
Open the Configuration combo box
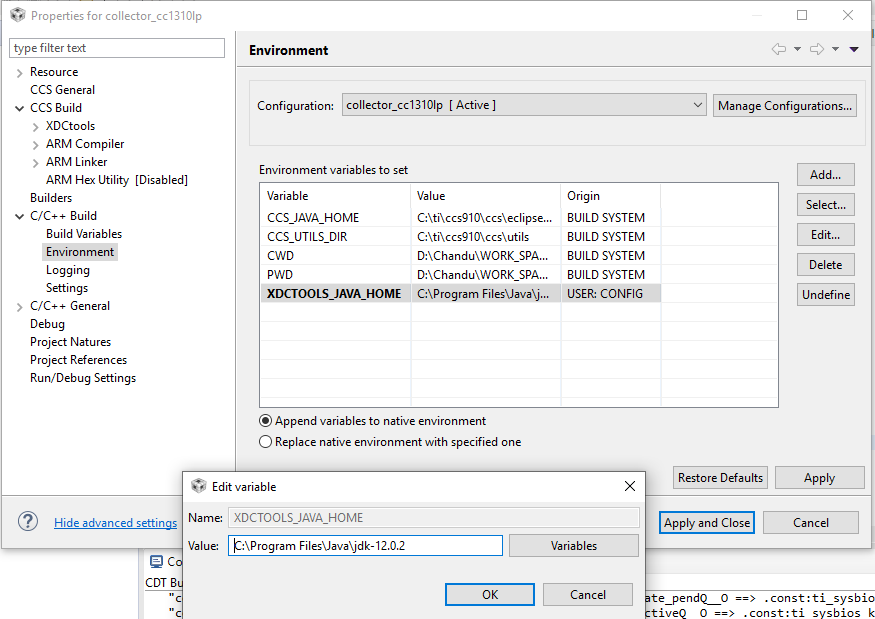(524, 105)
